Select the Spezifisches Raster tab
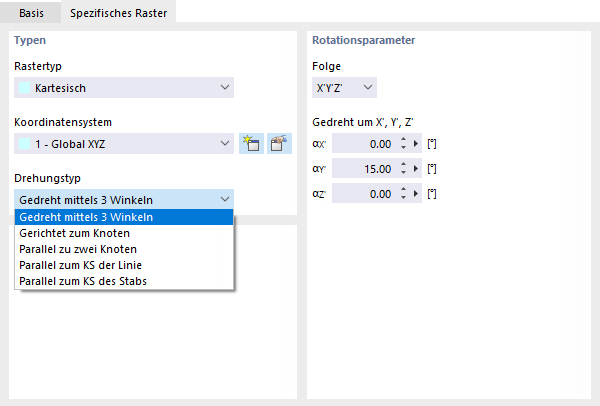The height and width of the screenshot is (406, 600). tap(117, 13)
